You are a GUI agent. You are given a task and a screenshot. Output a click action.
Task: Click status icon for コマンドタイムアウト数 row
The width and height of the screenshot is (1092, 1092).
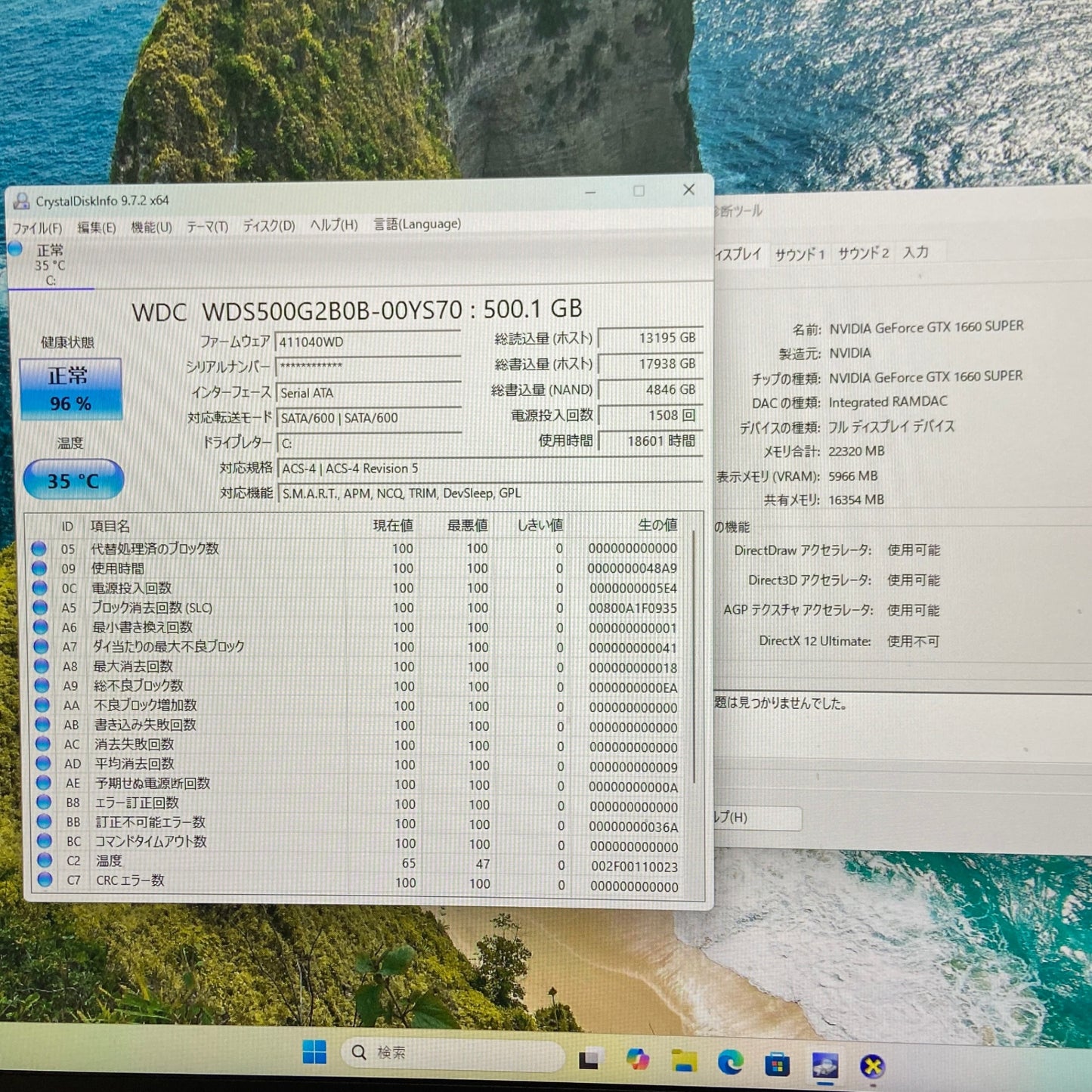[45, 841]
